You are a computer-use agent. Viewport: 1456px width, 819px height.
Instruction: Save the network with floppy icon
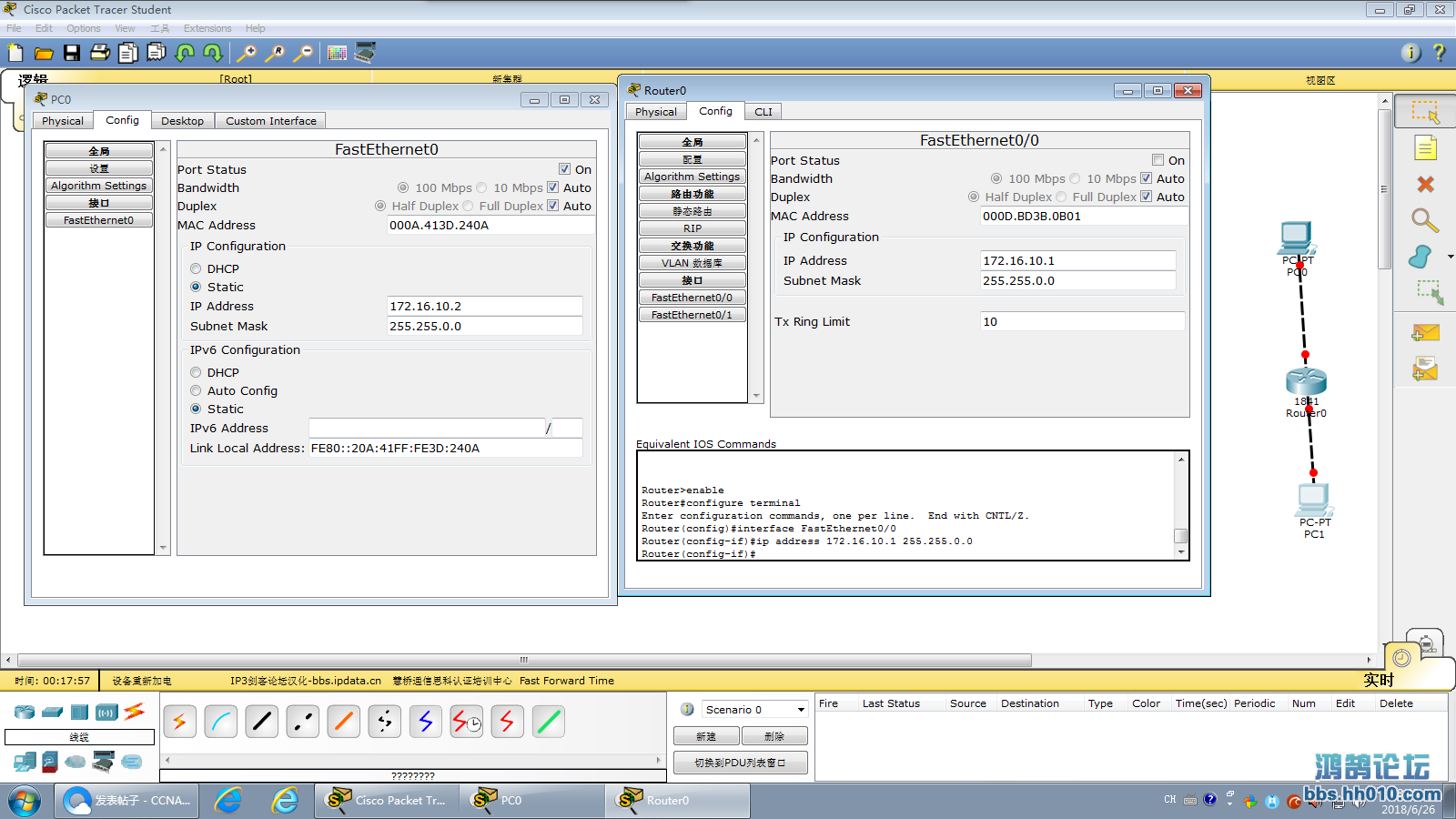pyautogui.click(x=72, y=53)
